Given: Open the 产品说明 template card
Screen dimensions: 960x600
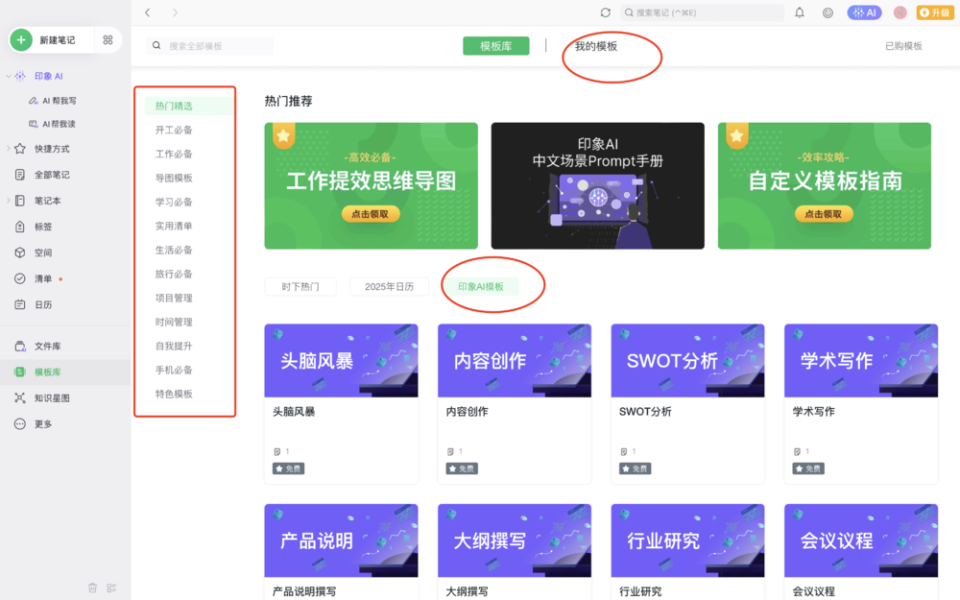Looking at the screenshot, I should (x=341, y=552).
